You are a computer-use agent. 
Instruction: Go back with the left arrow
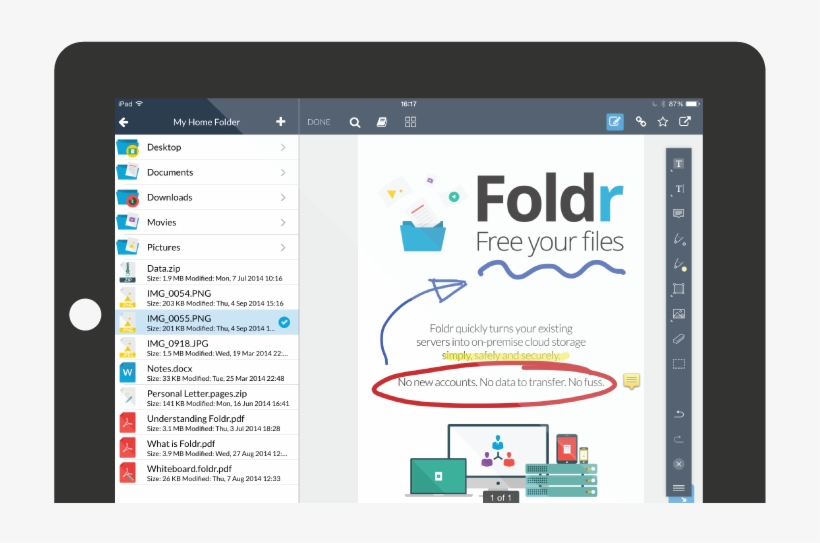click(124, 122)
